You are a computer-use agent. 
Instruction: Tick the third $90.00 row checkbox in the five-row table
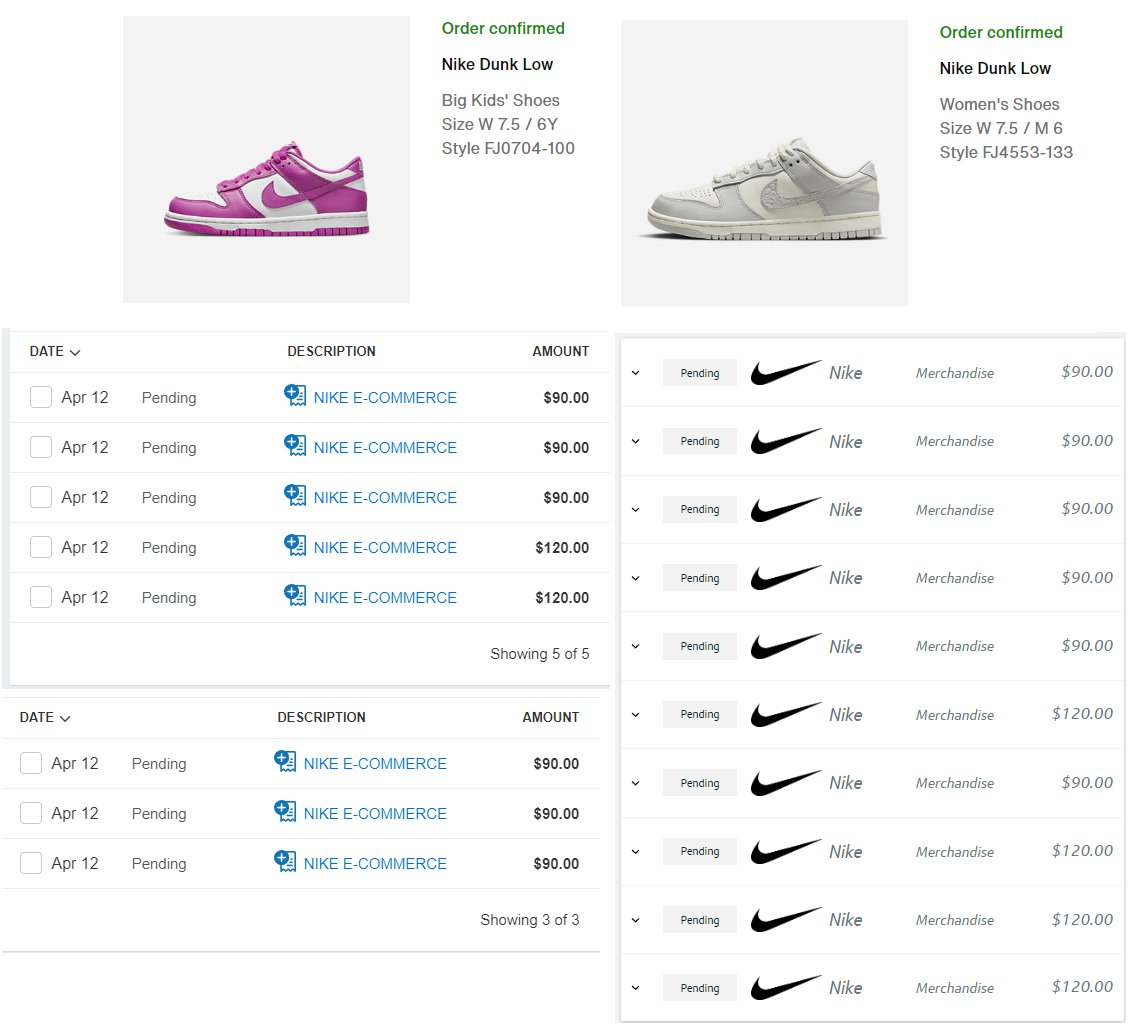pos(41,497)
